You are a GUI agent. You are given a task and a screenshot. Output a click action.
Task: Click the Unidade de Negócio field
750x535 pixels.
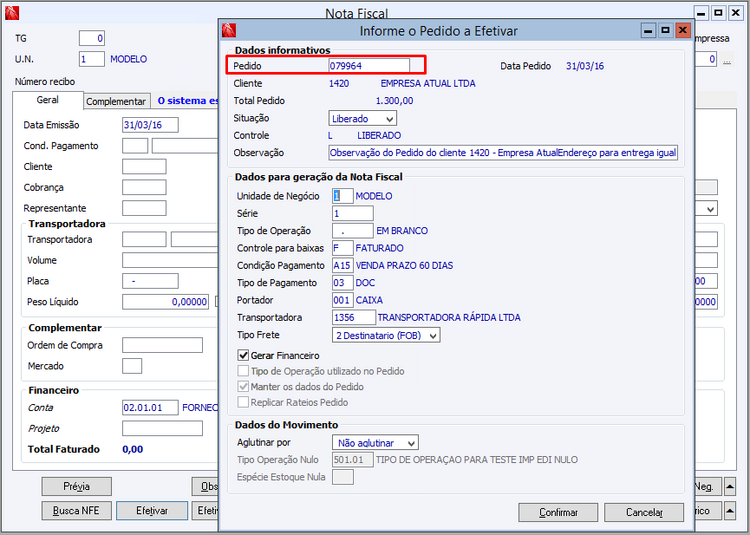coord(342,196)
